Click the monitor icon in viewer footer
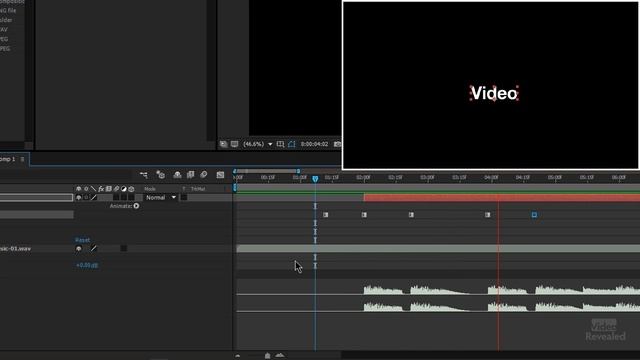The width and height of the screenshot is (640, 360). pyautogui.click(x=234, y=144)
